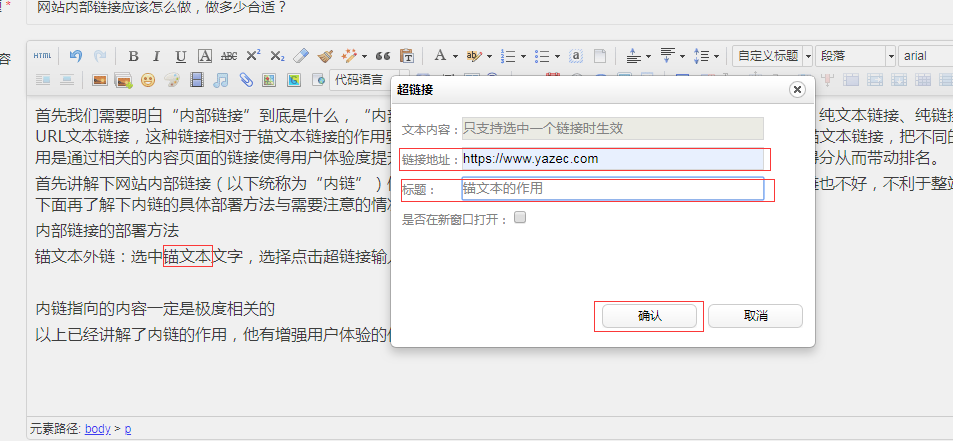Insert Google map with G icon
This screenshot has width=953, height=441.
(x=294, y=80)
